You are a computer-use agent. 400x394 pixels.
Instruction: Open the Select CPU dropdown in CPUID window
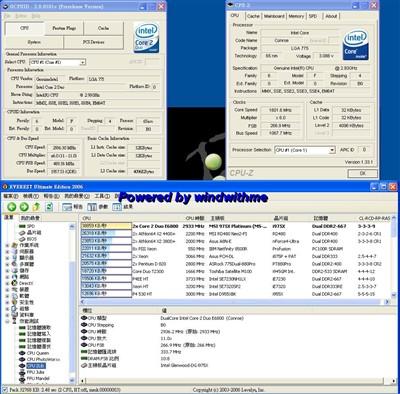83,62
